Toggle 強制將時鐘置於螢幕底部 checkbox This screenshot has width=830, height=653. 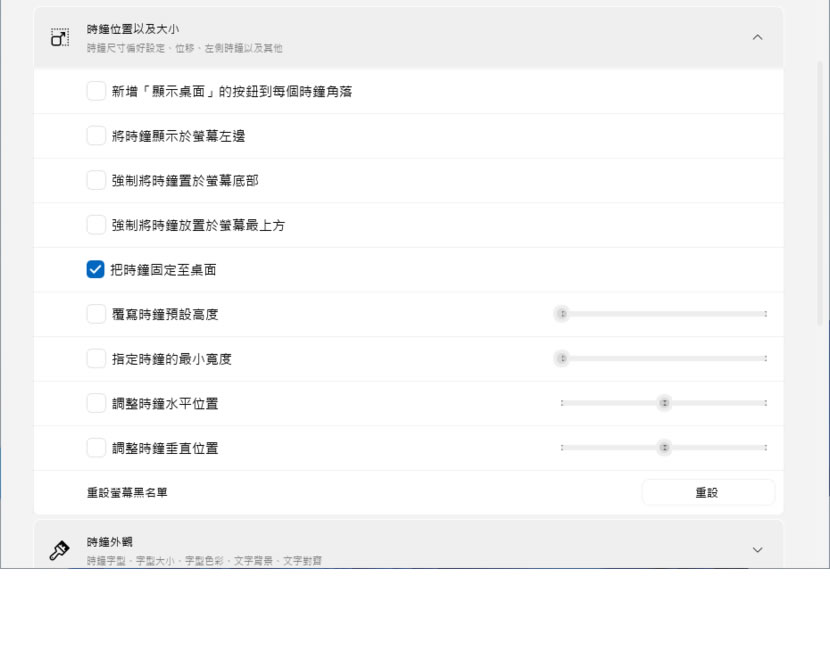click(x=96, y=180)
